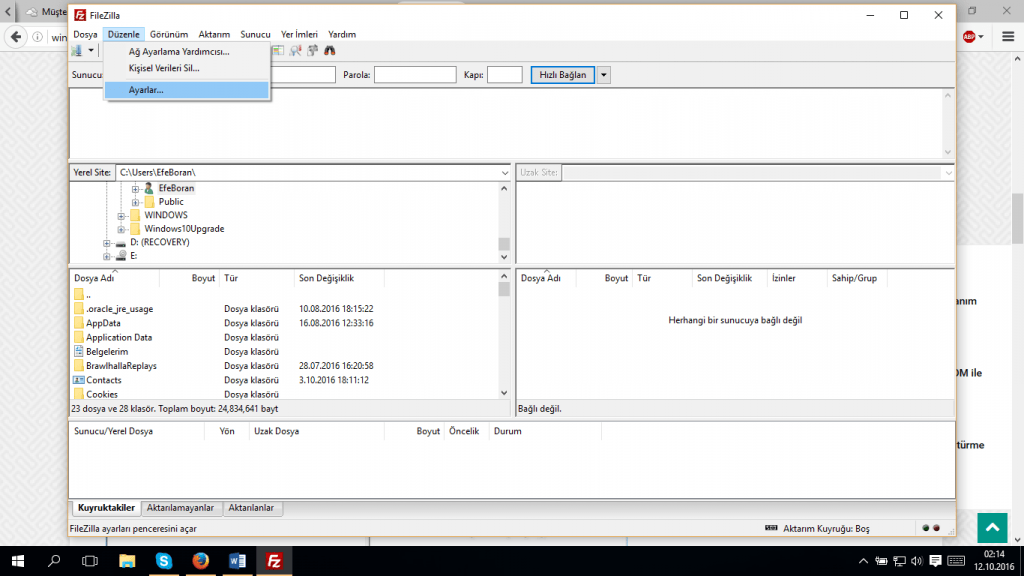This screenshot has width=1024, height=576.
Task: Click the binoculars search icon in toolbar
Action: tap(329, 50)
